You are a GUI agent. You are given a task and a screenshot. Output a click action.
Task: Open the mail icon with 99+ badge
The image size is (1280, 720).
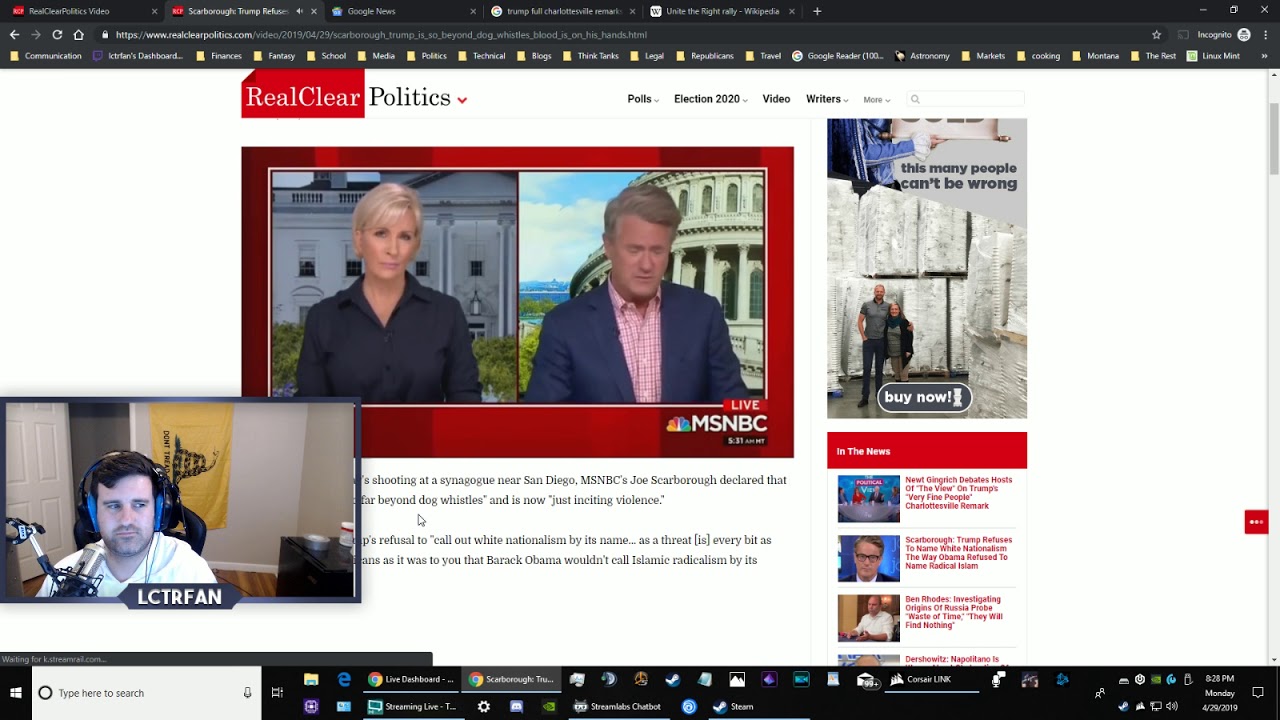(x=867, y=680)
